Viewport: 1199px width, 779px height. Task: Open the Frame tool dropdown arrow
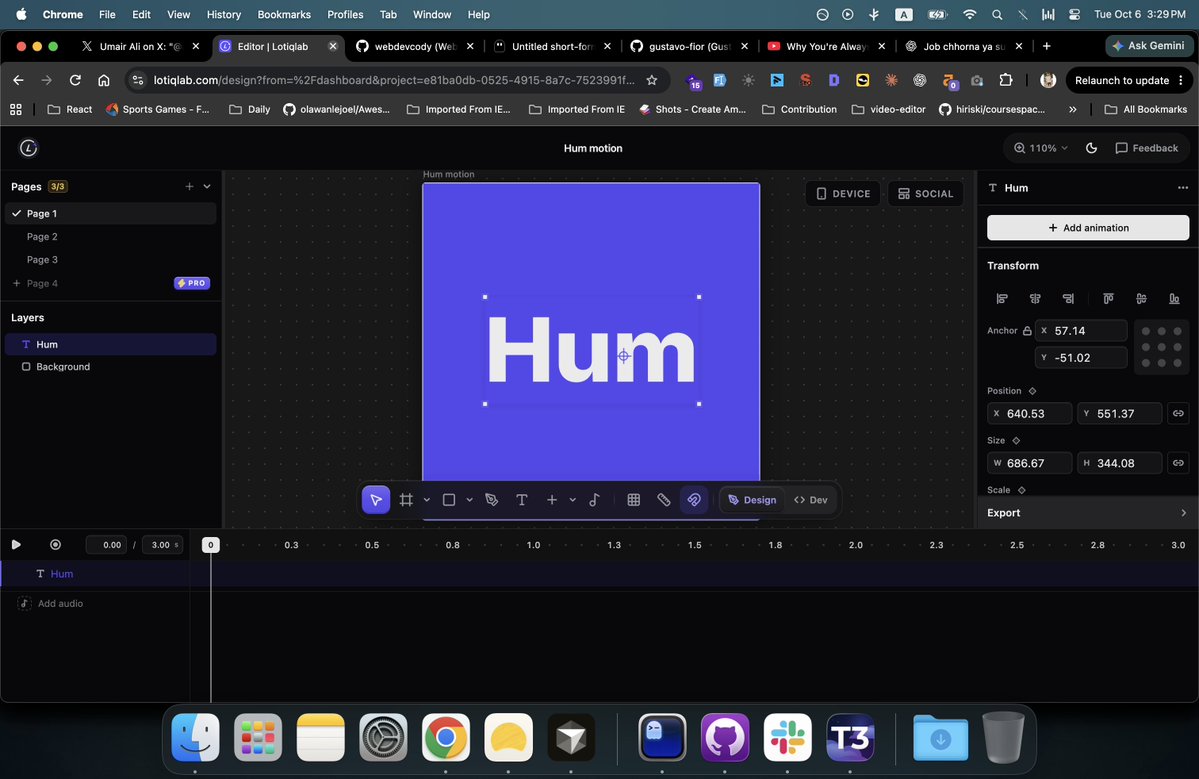427,500
